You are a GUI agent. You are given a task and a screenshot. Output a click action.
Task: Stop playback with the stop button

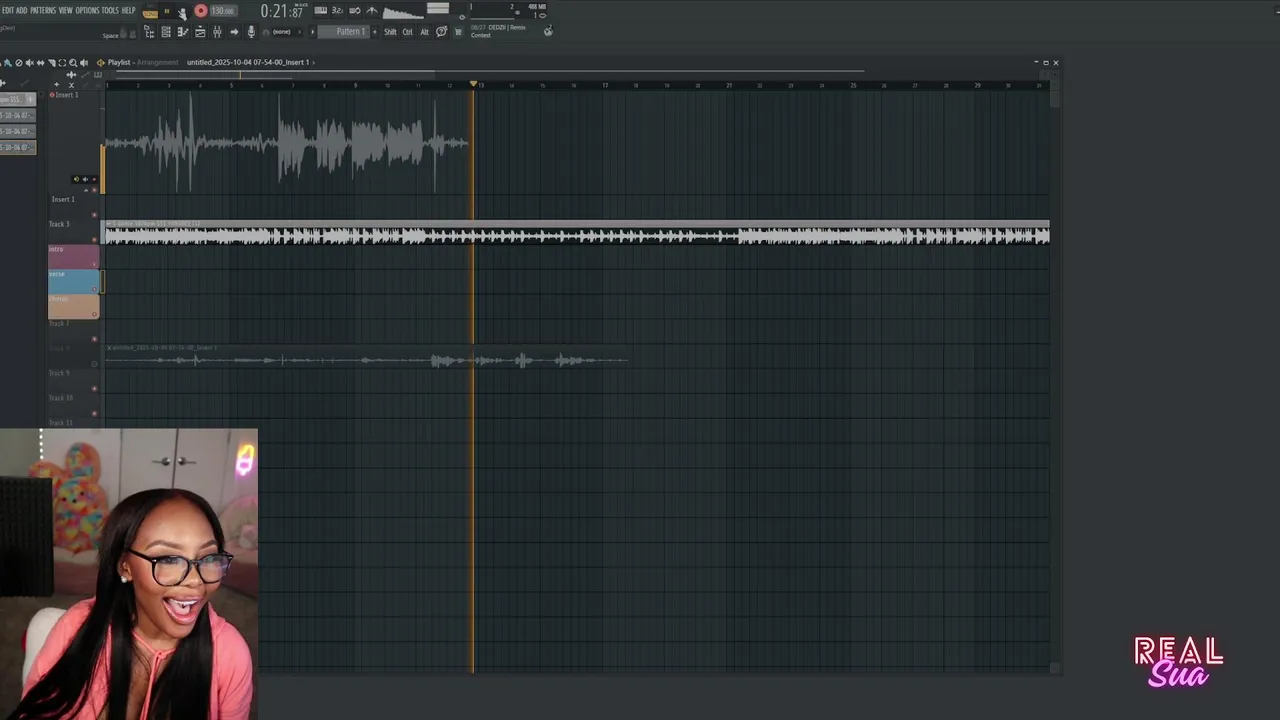point(181,11)
